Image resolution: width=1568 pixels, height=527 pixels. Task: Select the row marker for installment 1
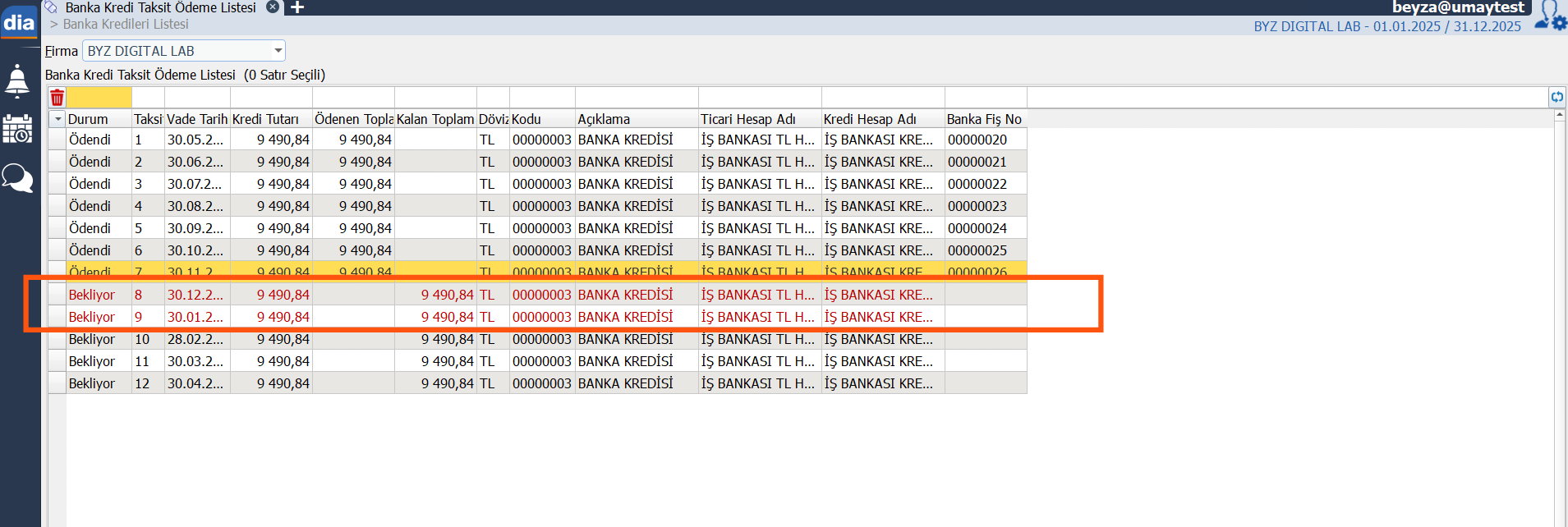click(57, 140)
